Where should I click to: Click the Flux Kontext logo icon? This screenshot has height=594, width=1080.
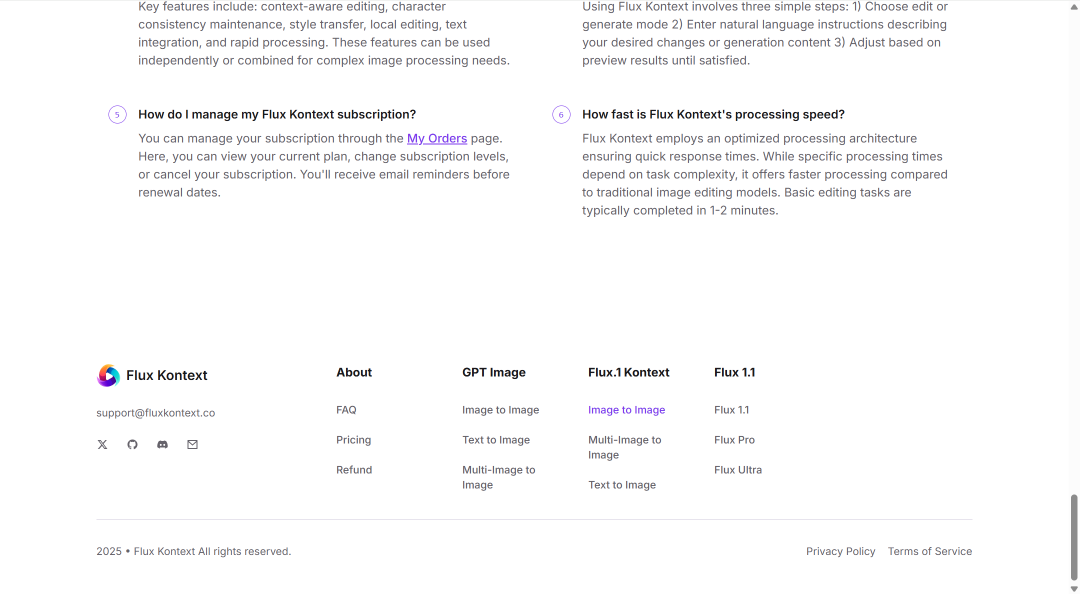pos(108,376)
